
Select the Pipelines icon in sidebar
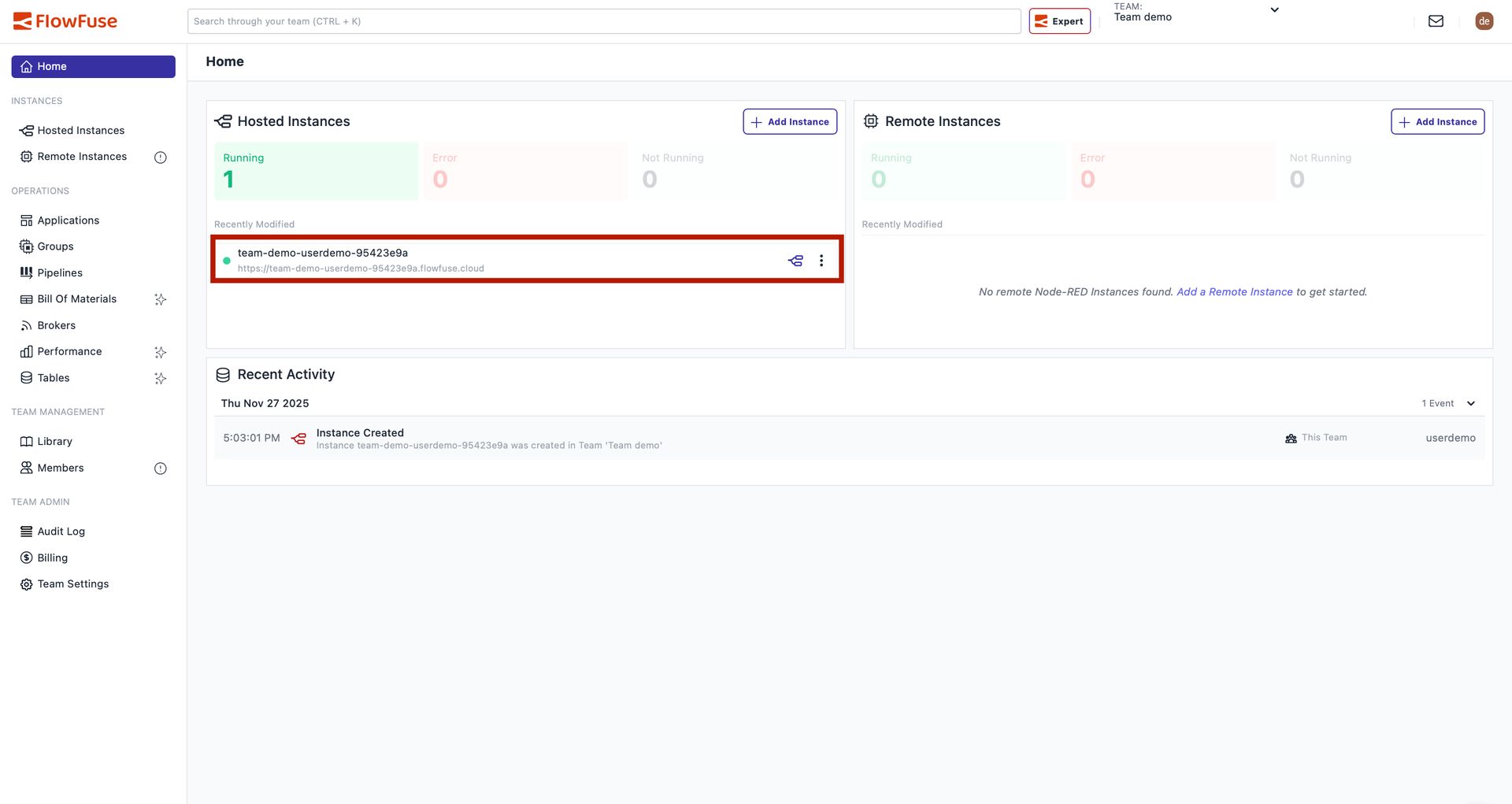[25, 272]
